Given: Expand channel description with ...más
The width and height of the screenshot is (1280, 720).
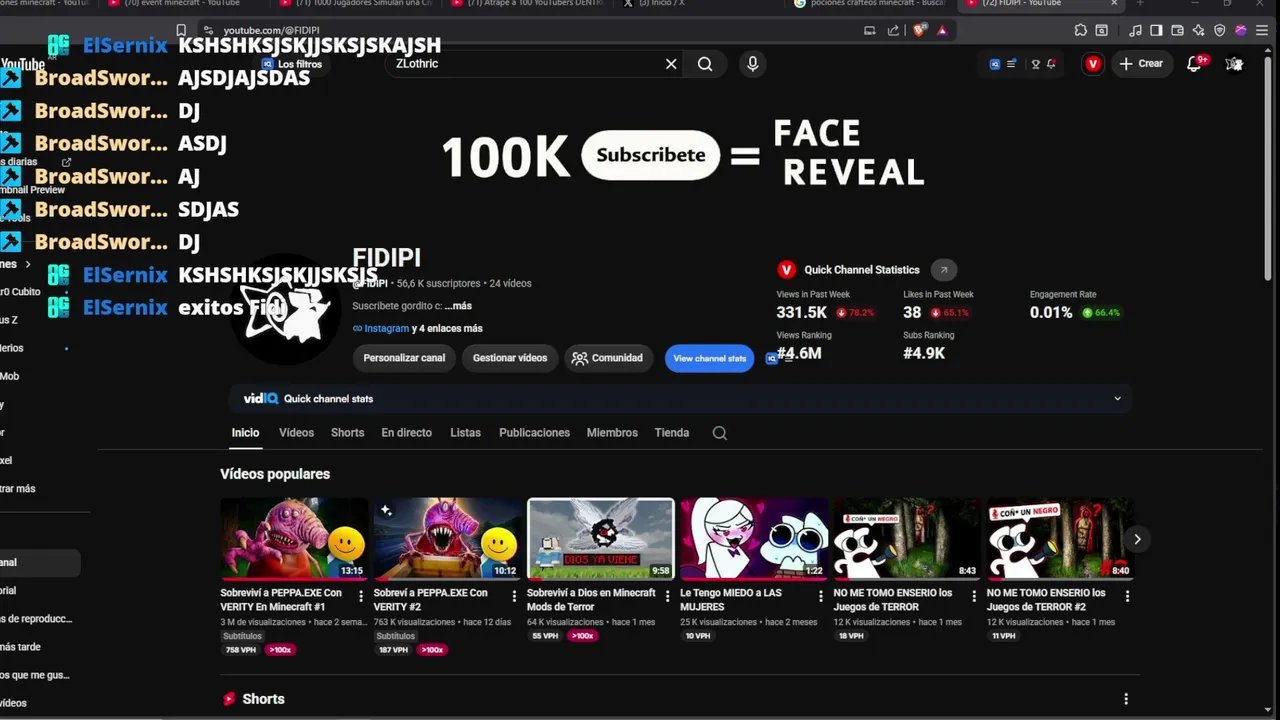Looking at the screenshot, I should [458, 306].
